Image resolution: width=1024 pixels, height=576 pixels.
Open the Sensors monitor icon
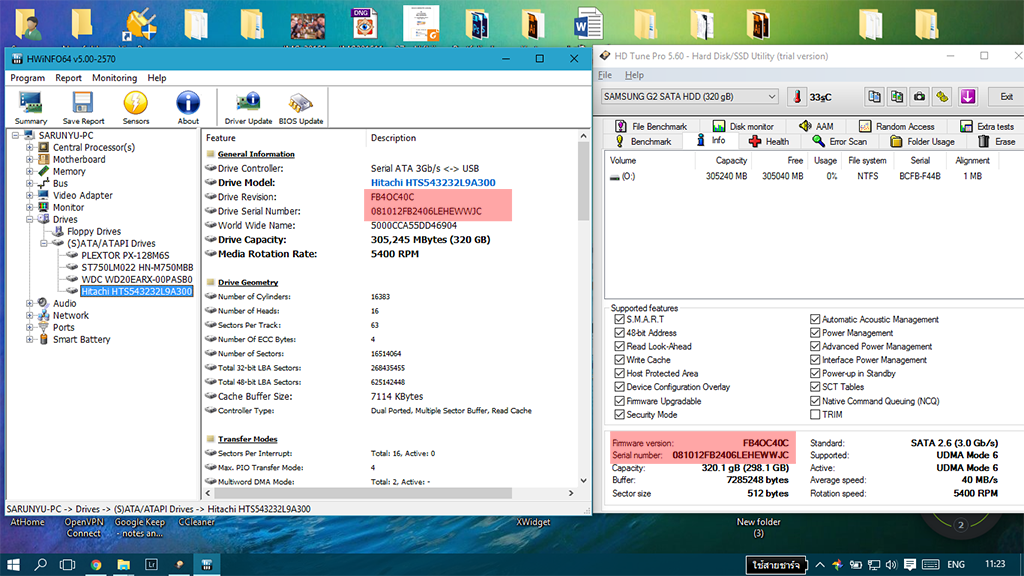click(136, 108)
